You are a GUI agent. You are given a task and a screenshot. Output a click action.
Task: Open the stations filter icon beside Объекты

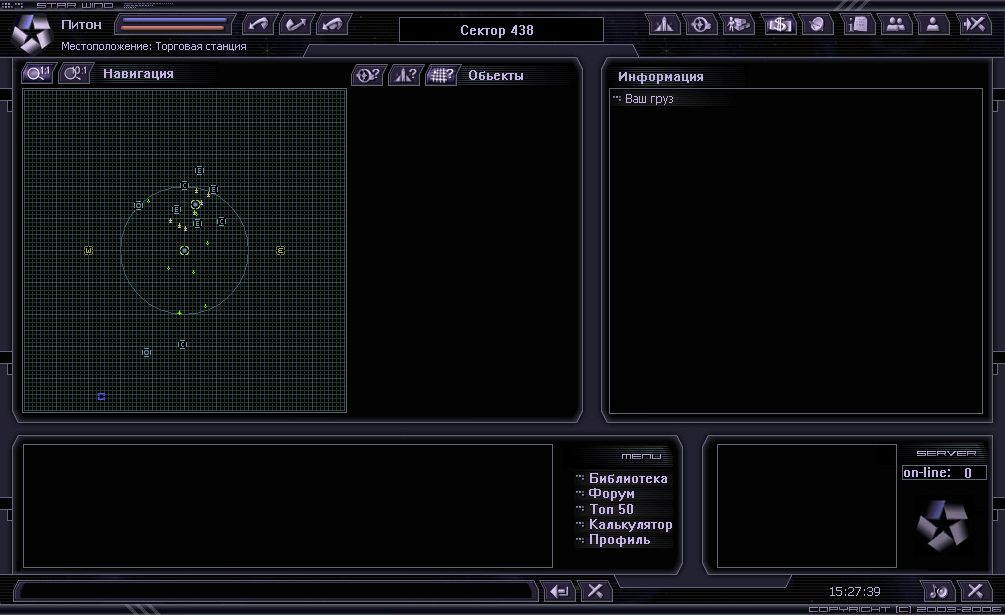tap(369, 75)
